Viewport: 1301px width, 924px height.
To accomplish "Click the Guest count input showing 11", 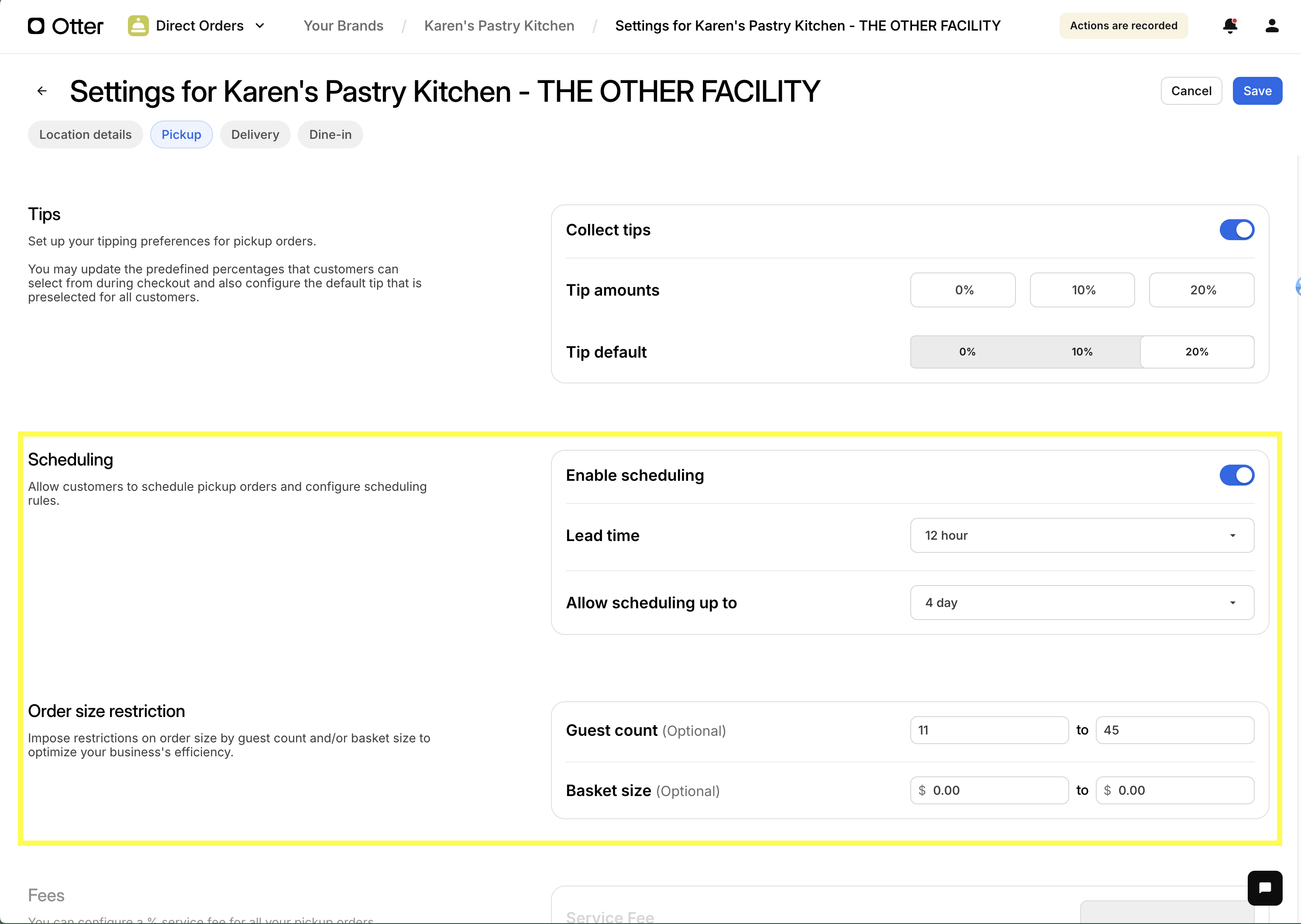I will [x=989, y=730].
